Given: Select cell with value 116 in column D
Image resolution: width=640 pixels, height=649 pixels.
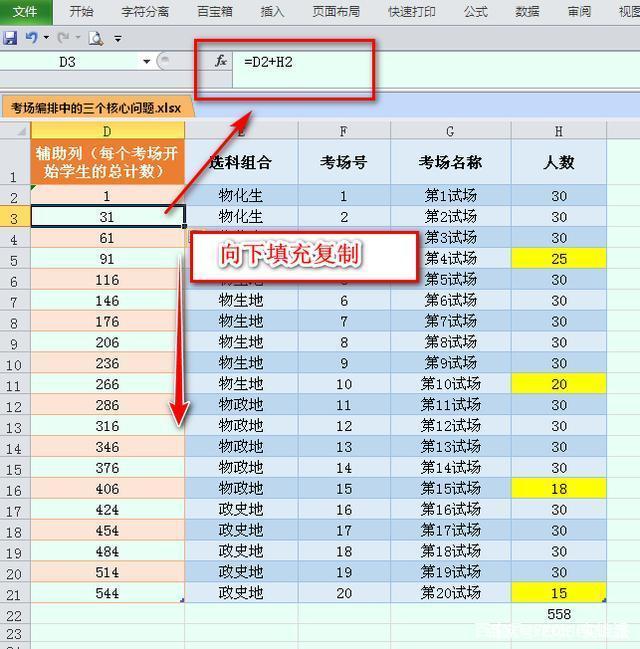Looking at the screenshot, I should click(x=108, y=280).
